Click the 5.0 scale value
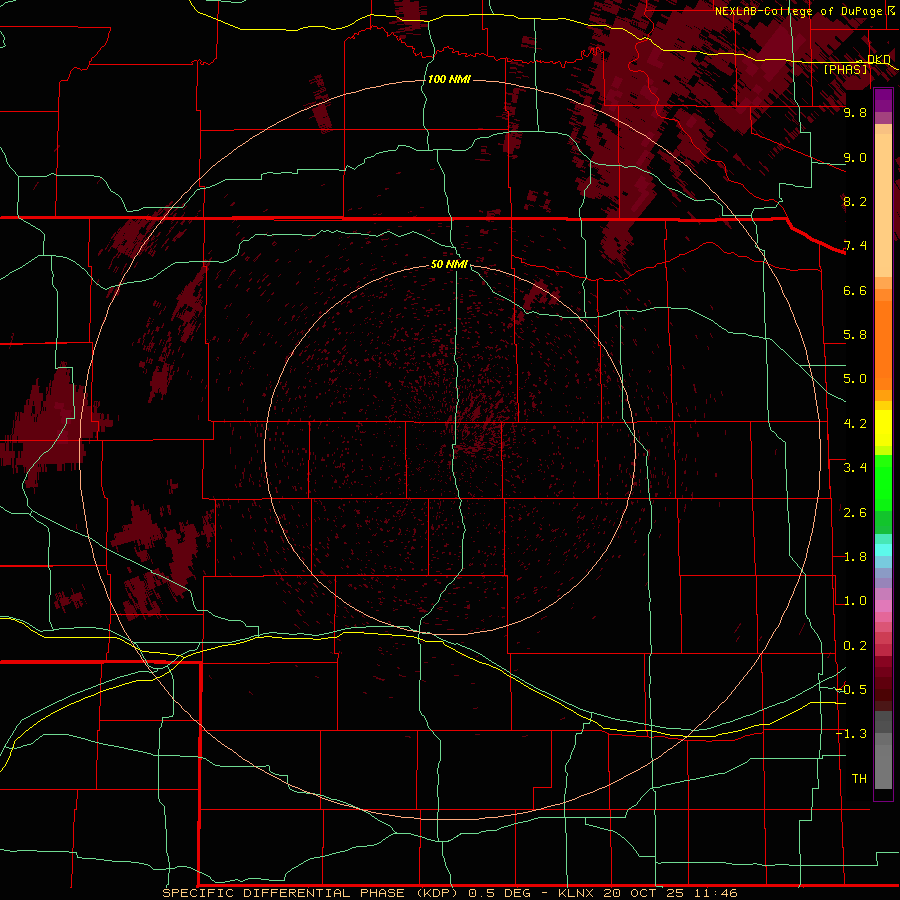 click(855, 379)
